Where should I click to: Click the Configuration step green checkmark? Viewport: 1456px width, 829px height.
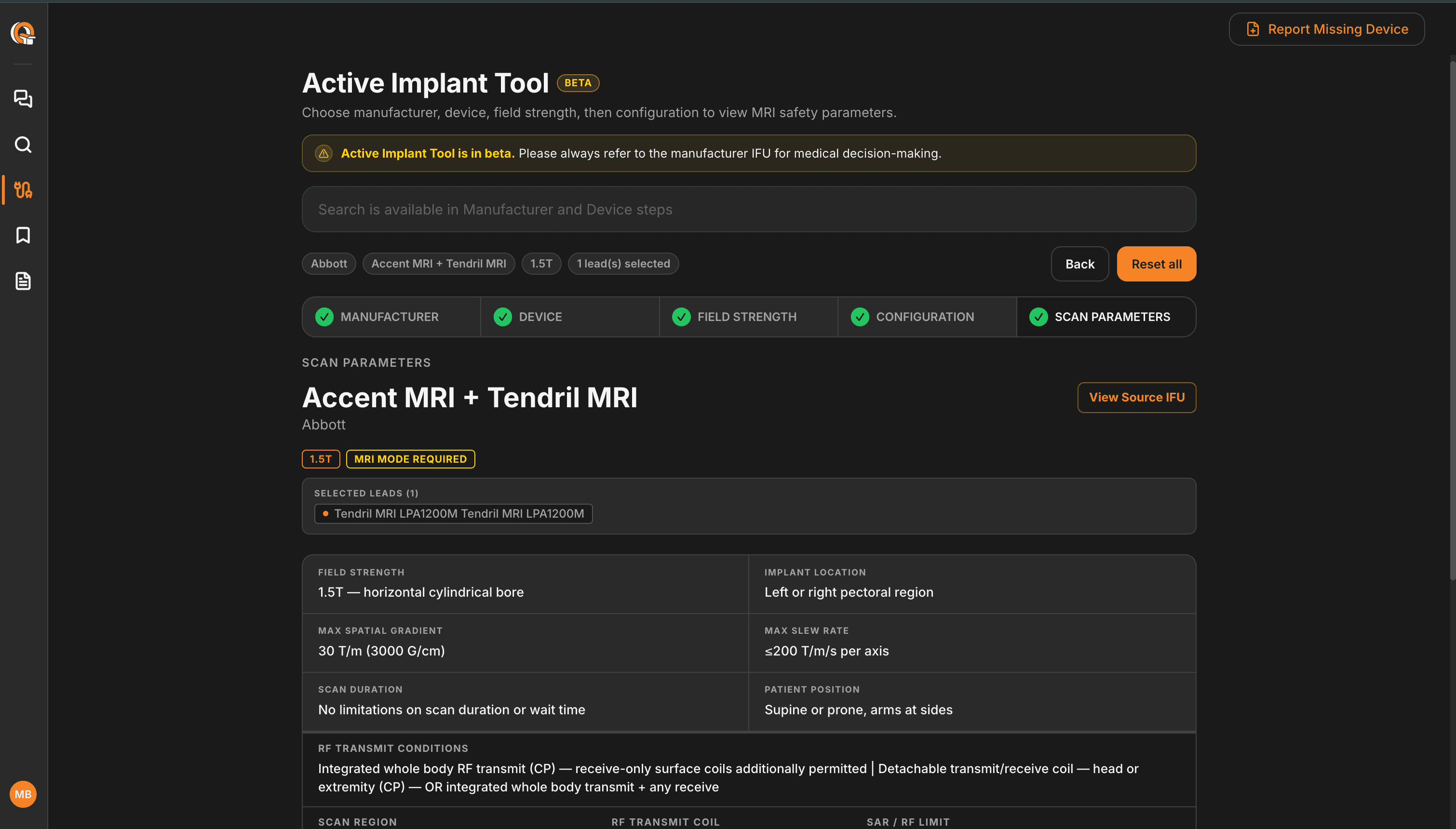(x=860, y=317)
